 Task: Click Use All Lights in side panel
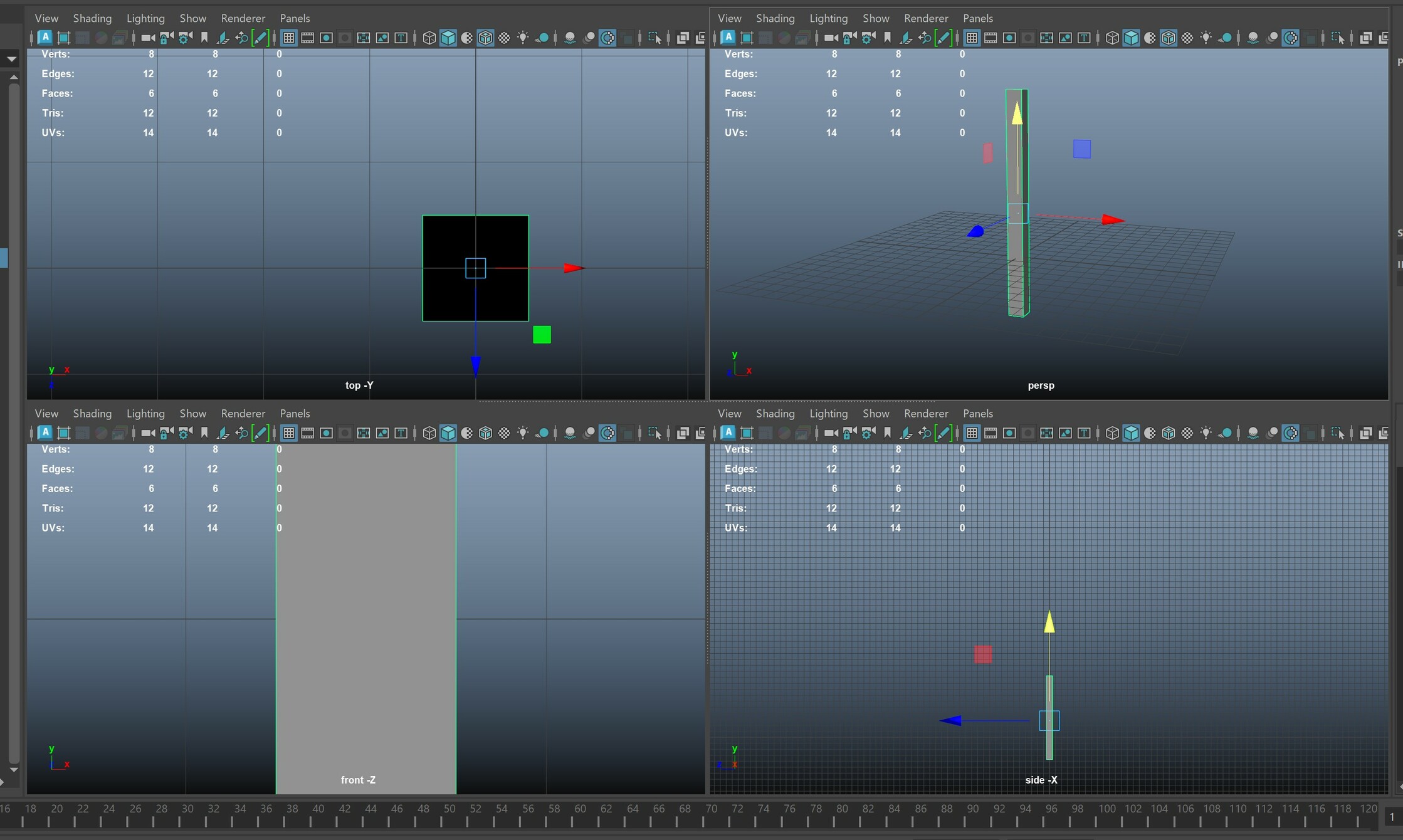click(x=1206, y=433)
